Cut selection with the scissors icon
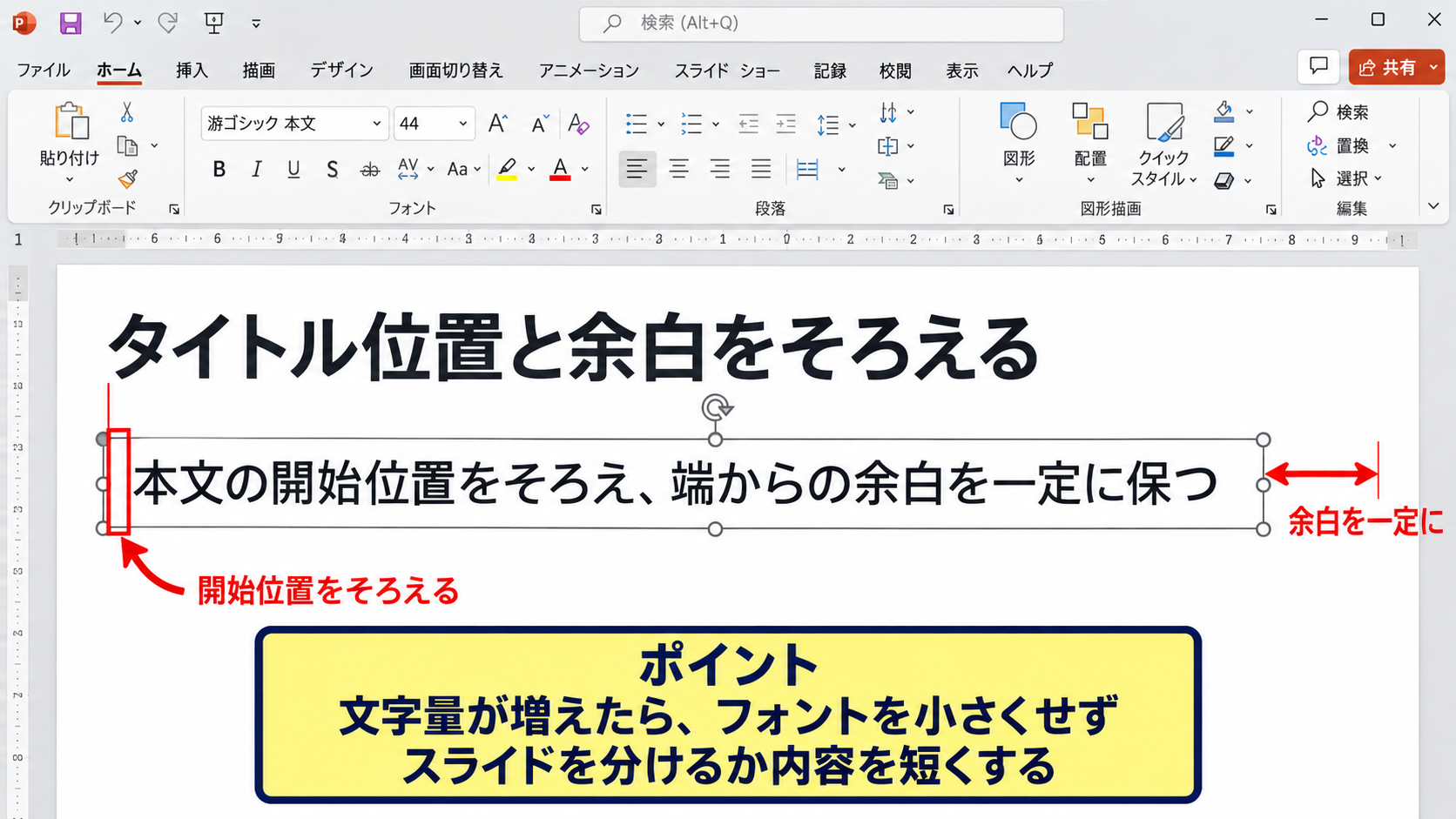Image resolution: width=1456 pixels, height=819 pixels. (x=127, y=112)
